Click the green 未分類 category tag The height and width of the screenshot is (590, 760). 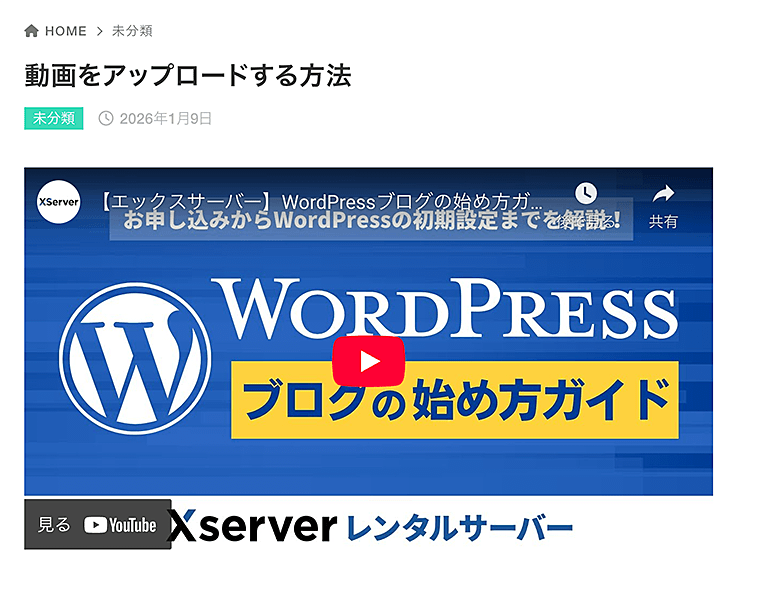tap(54, 118)
